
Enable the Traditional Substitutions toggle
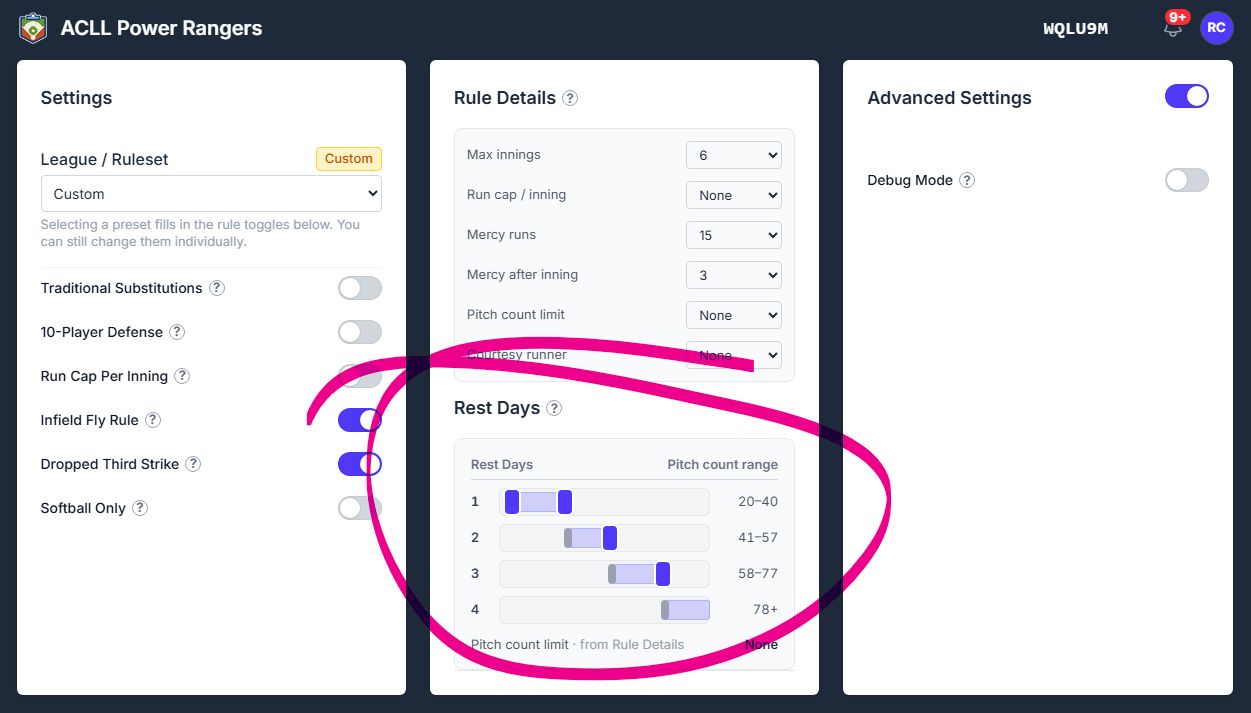360,288
